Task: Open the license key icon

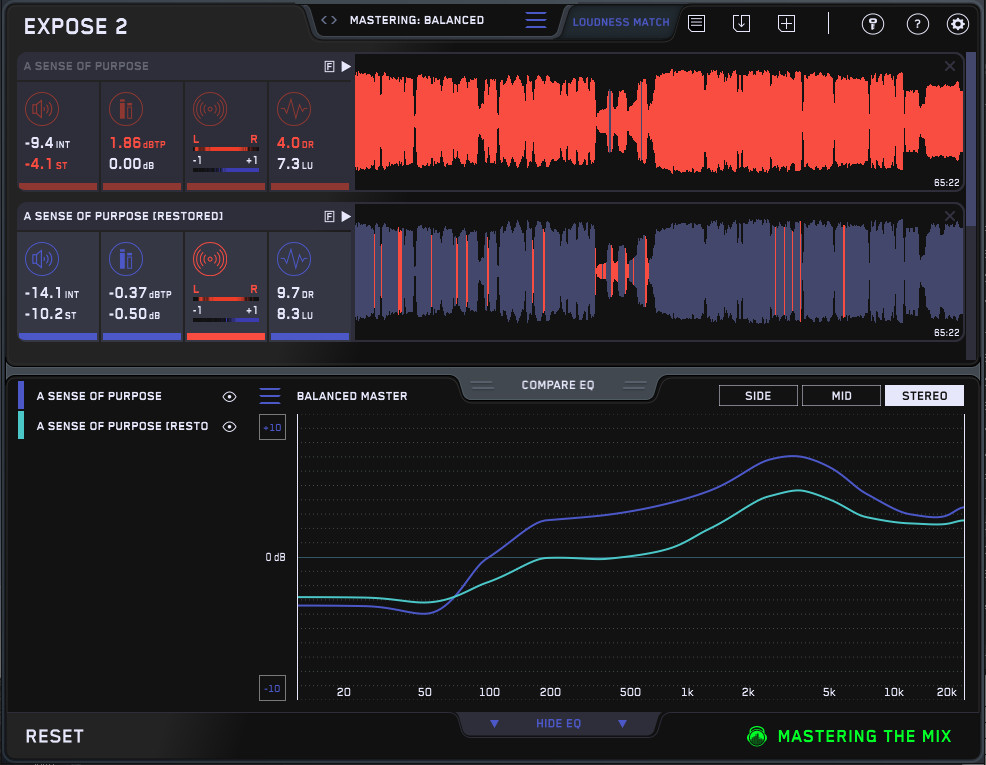Action: pyautogui.click(x=873, y=24)
